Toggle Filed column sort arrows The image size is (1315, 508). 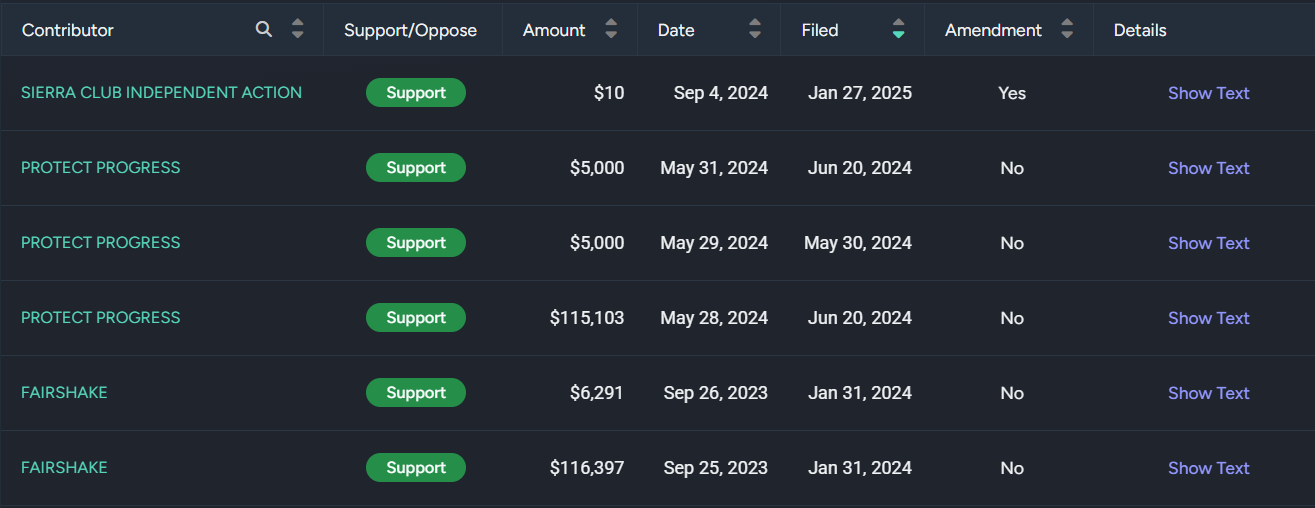point(898,30)
